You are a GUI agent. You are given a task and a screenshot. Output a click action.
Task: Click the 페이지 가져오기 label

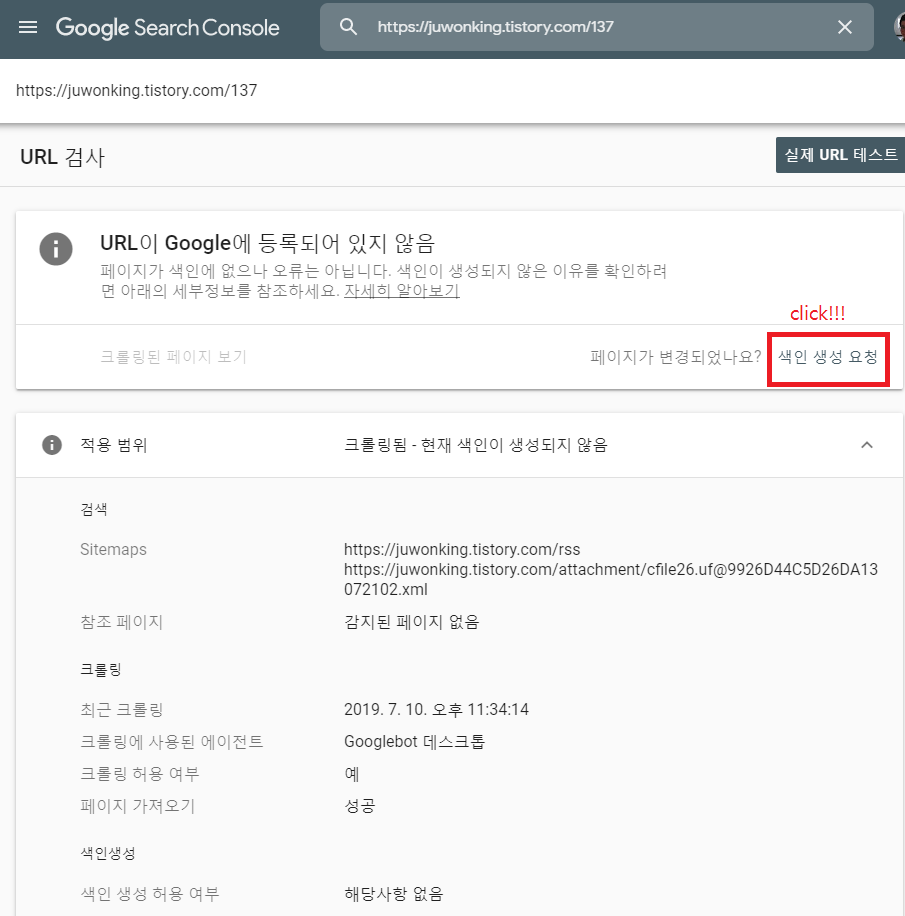click(x=137, y=806)
